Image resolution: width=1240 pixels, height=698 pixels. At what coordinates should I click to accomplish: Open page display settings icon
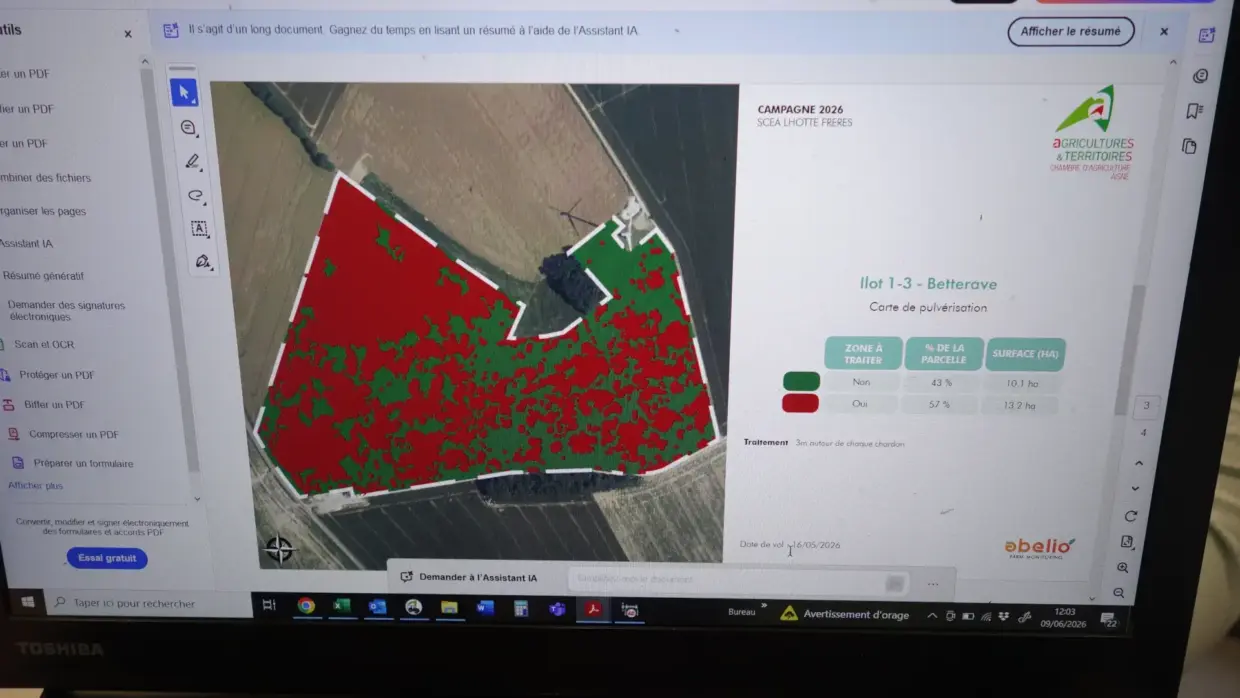(1127, 542)
